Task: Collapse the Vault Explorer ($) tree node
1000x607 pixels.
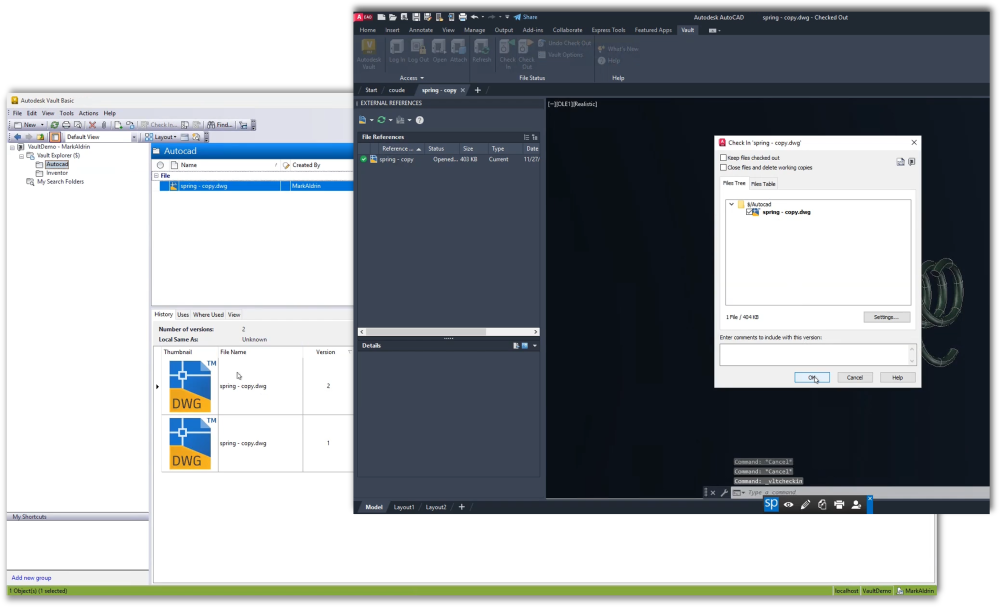Action: 21,156
